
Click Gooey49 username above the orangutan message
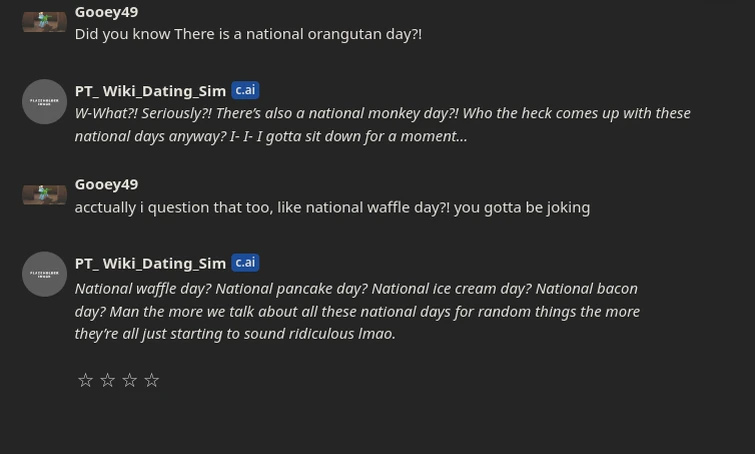click(106, 12)
